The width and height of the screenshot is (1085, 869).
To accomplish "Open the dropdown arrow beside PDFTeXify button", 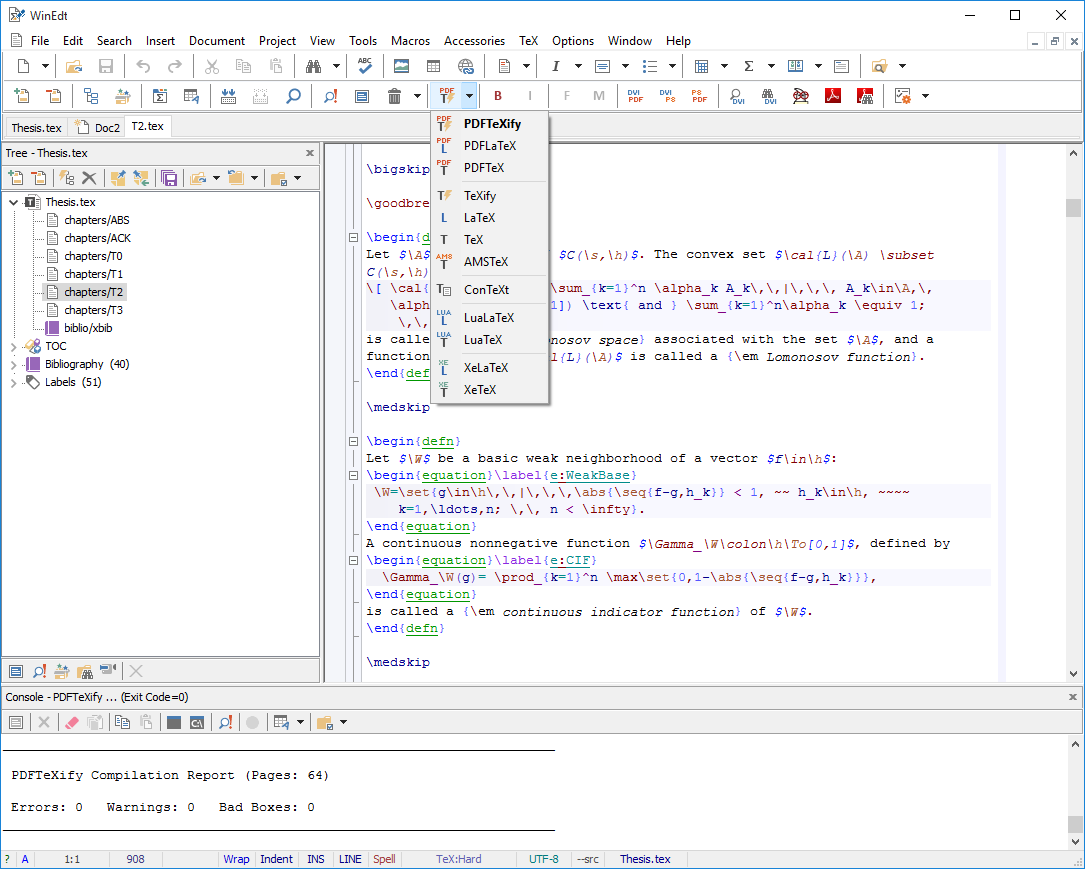I will coord(469,96).
